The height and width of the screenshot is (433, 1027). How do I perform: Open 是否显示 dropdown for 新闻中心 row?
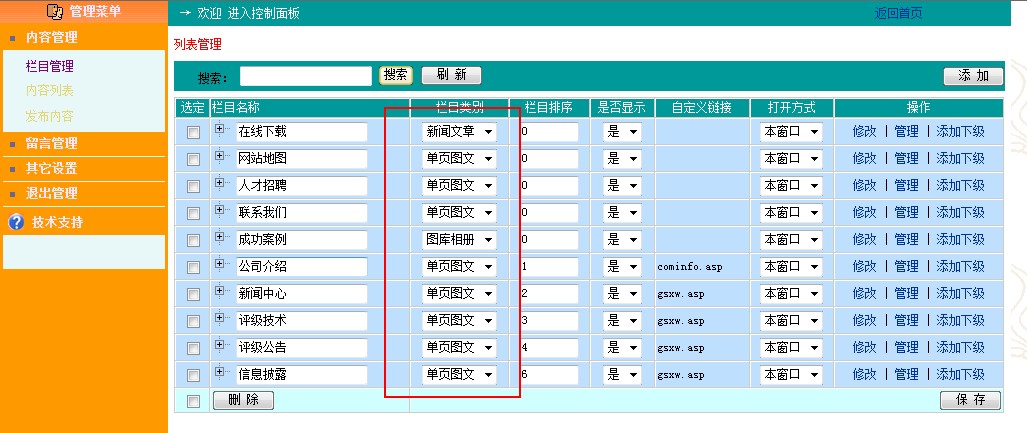622,293
